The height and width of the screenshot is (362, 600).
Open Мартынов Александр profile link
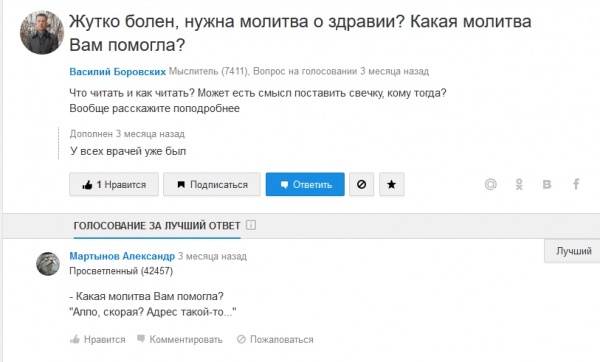coord(122,256)
